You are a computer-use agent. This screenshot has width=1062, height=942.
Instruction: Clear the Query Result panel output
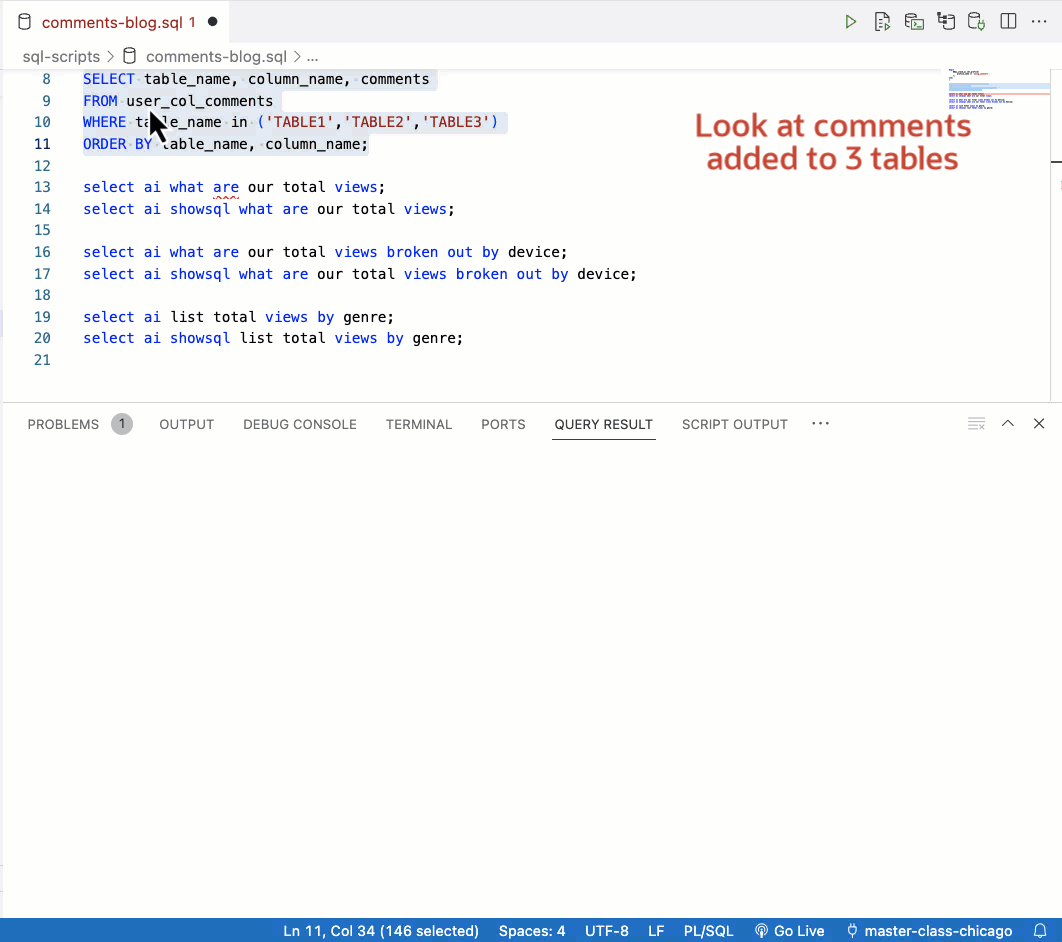coord(976,423)
